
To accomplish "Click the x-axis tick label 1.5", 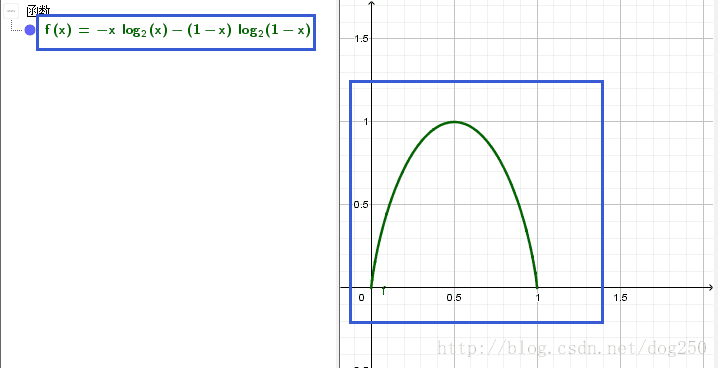I will coord(620,298).
